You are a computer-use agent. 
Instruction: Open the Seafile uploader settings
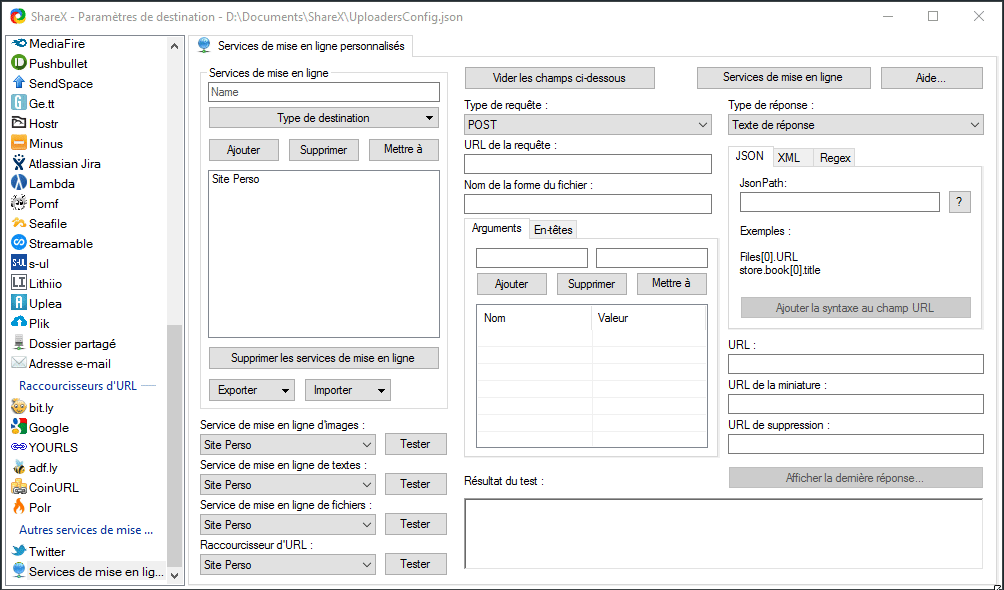pyautogui.click(x=48, y=223)
